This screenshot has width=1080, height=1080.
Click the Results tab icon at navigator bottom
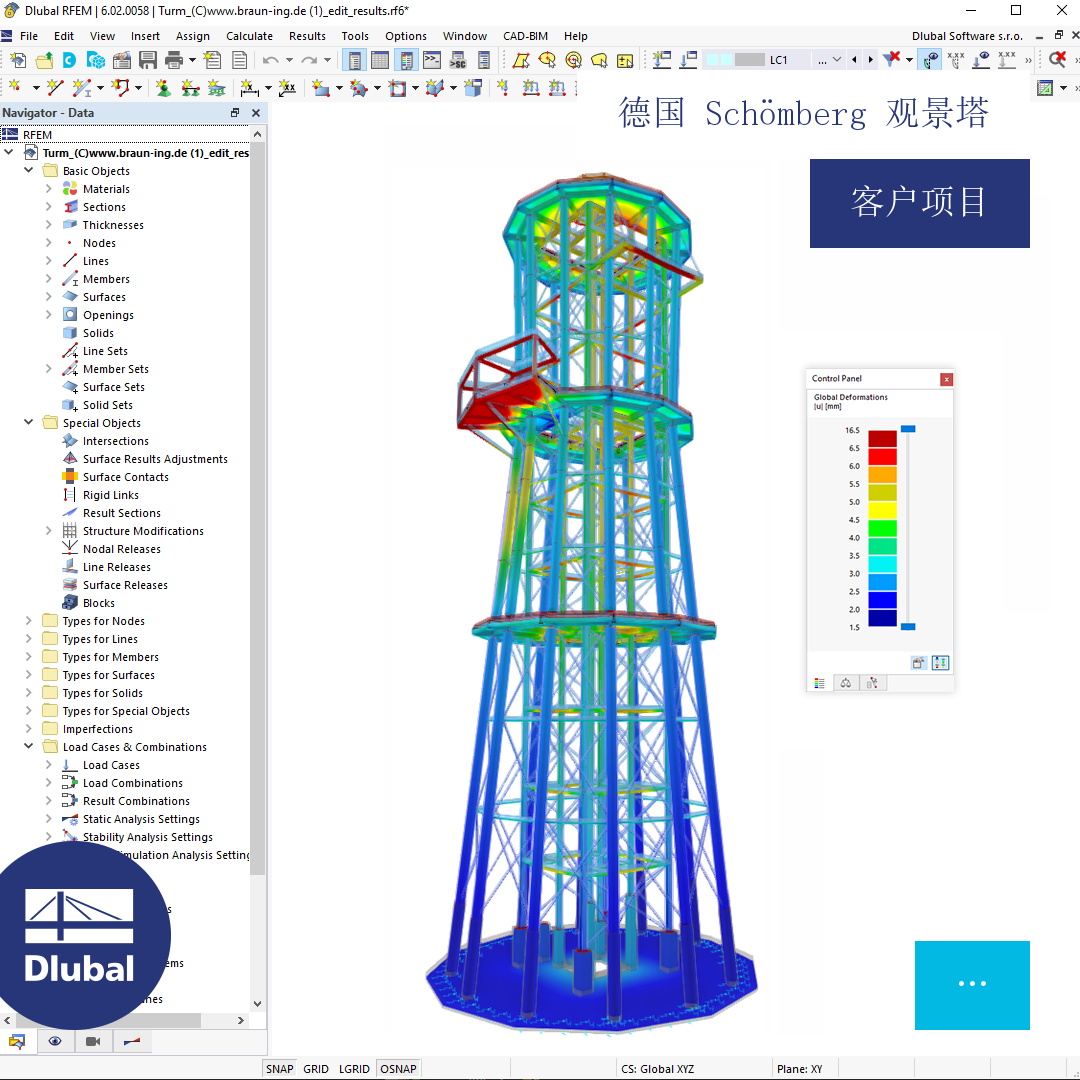(x=132, y=1041)
